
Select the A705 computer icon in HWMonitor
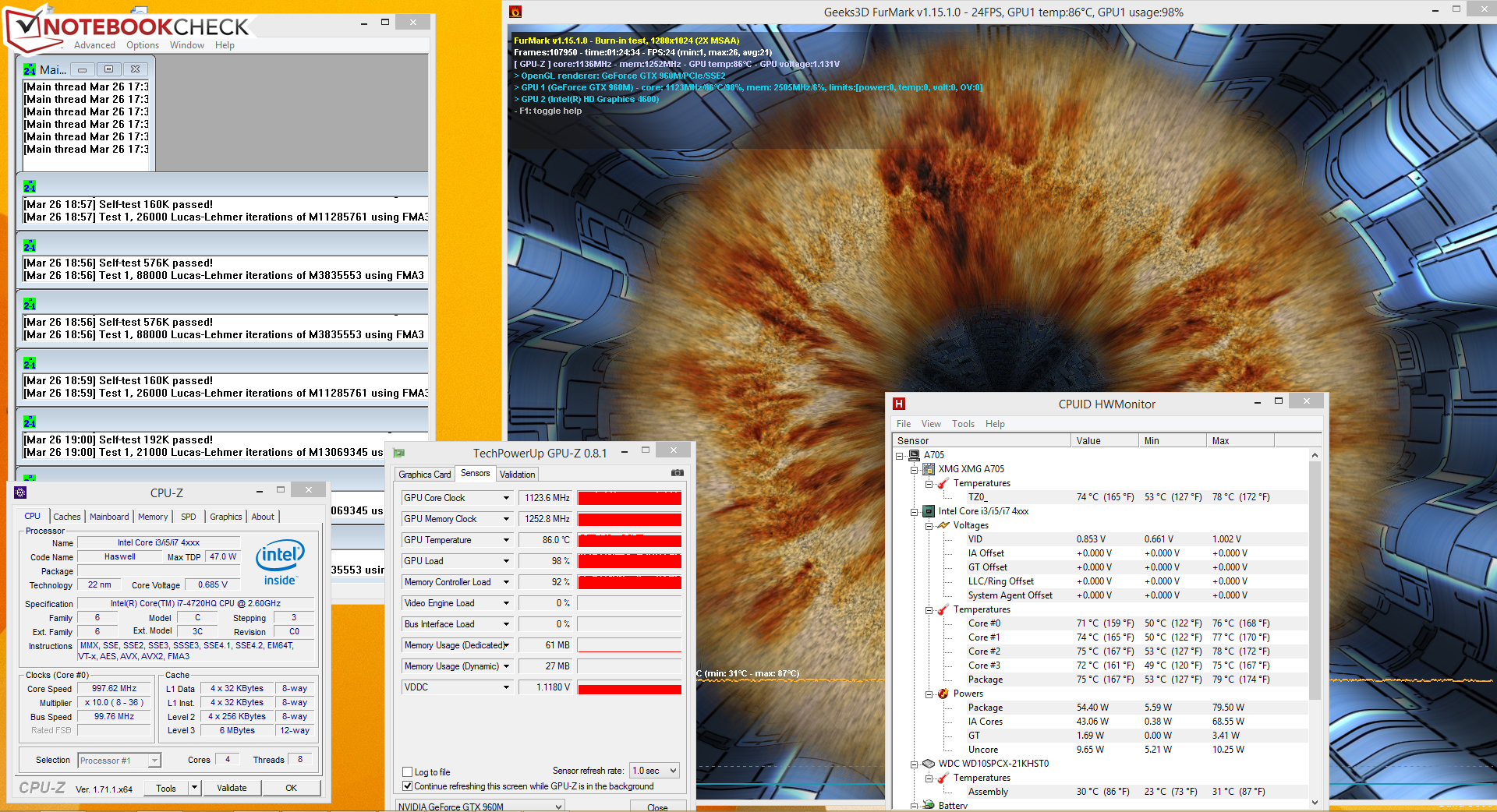coord(915,455)
